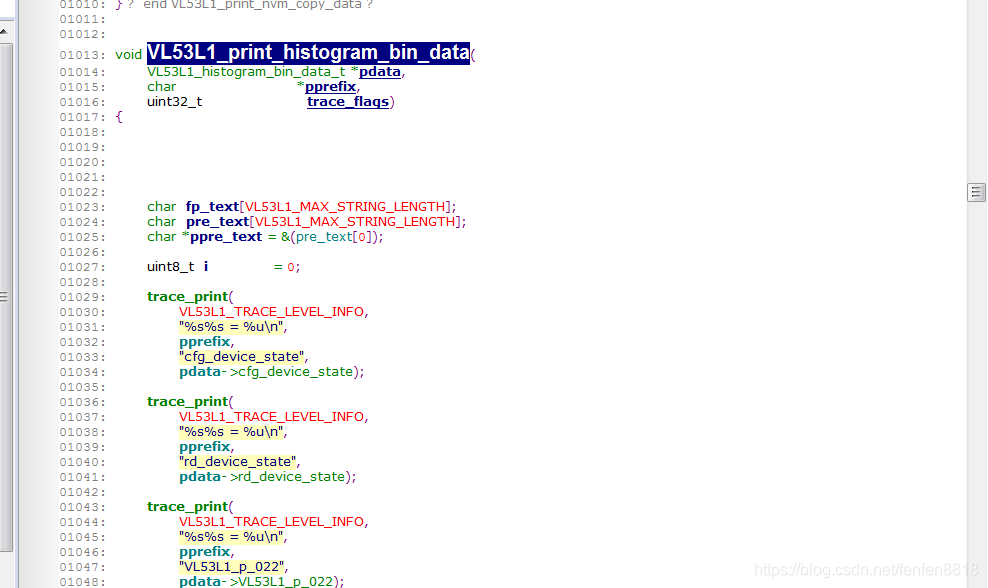The width and height of the screenshot is (988, 588).
Task: Click the format string on line 01031
Action: [231, 327]
